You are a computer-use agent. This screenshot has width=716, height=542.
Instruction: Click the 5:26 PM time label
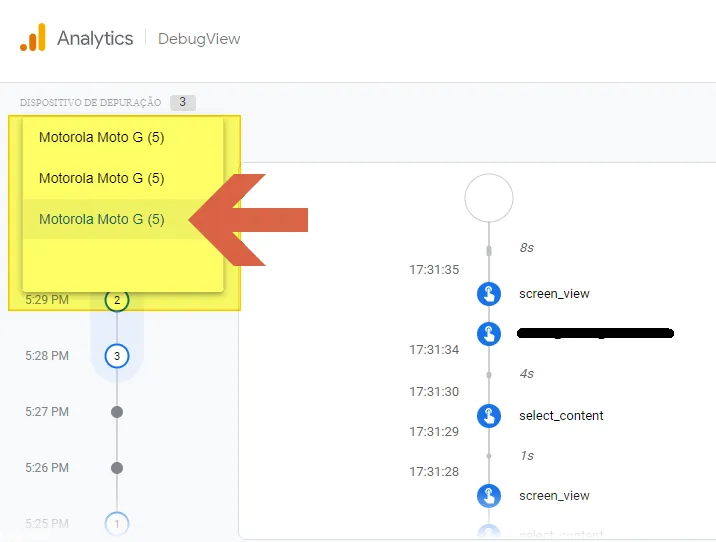click(x=47, y=468)
